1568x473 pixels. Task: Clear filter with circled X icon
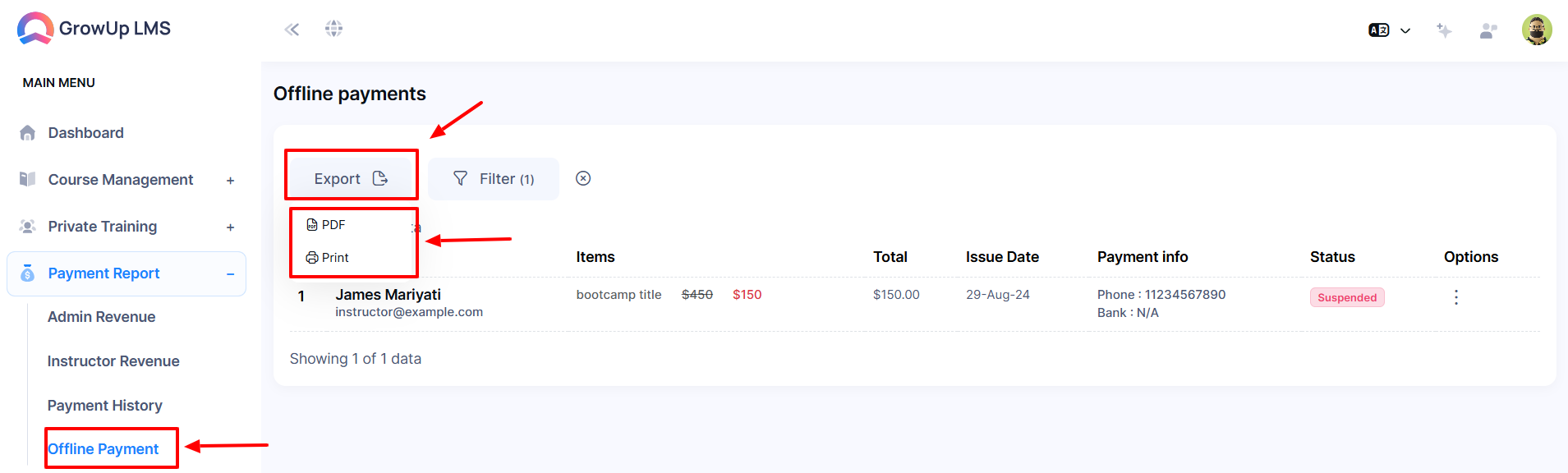(x=583, y=178)
